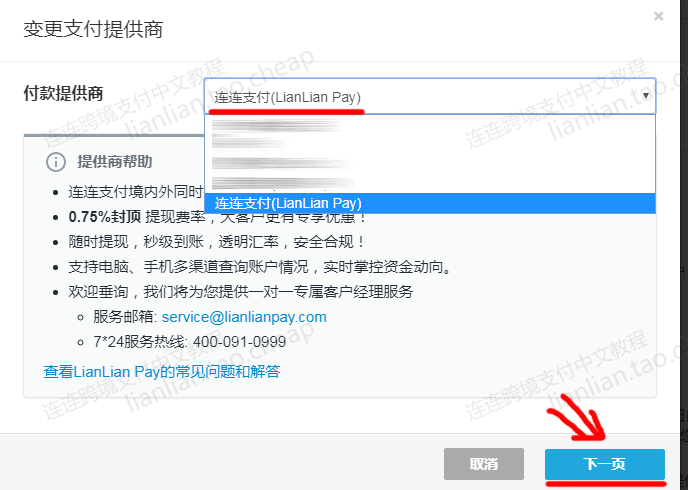This screenshot has width=688, height=490.
Task: Click the 付款提供商 field label
Action: pos(63,93)
